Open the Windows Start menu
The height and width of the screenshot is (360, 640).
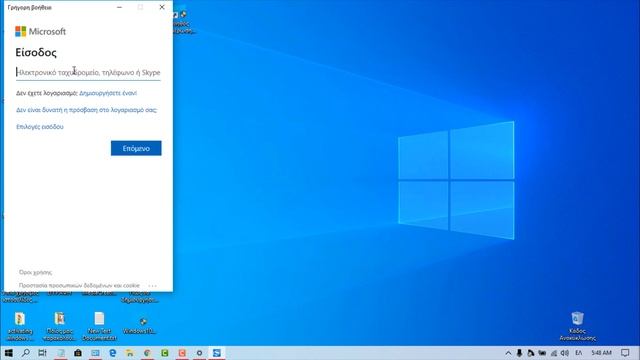(8, 353)
